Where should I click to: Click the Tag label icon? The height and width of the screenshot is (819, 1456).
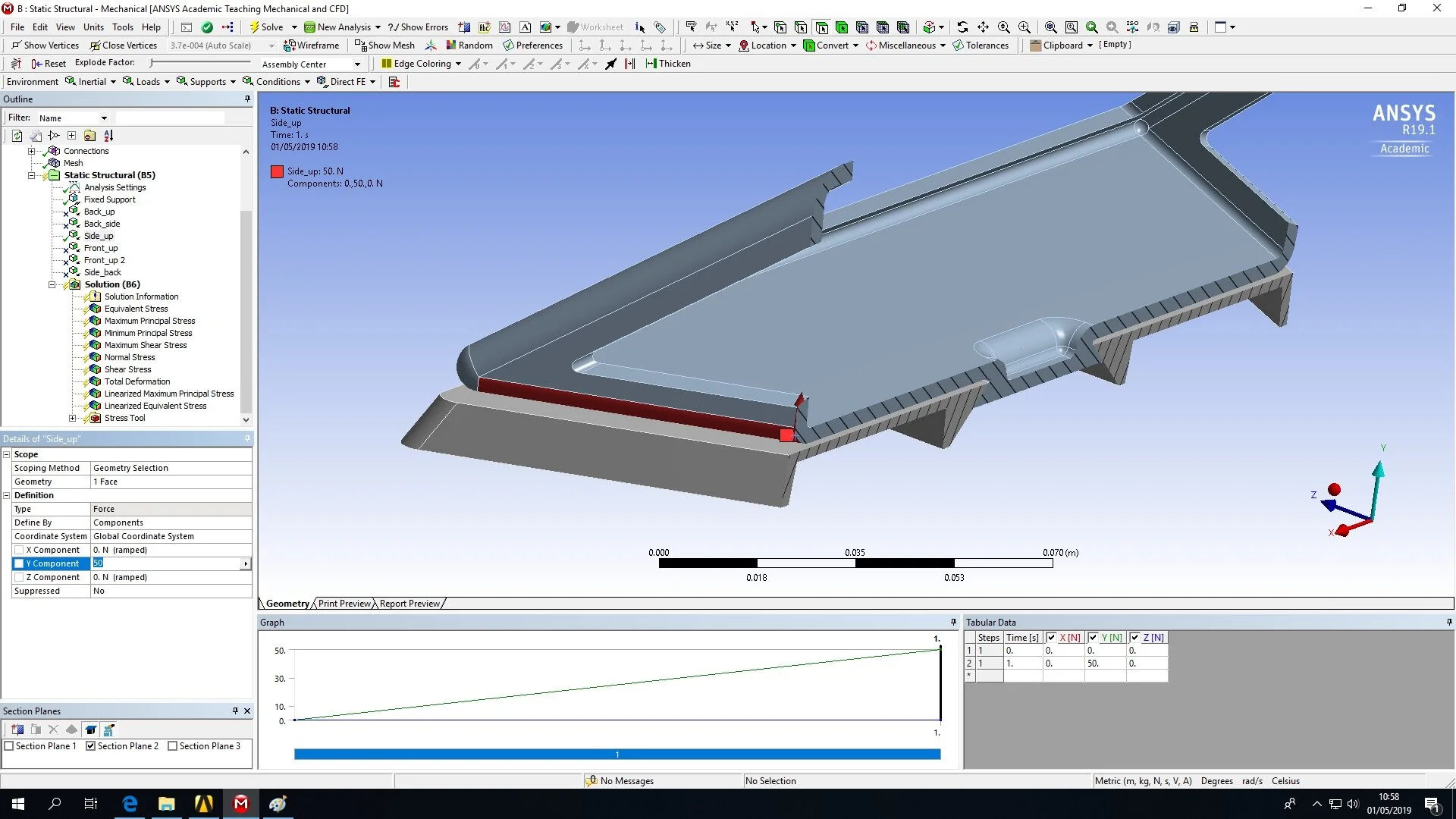[660, 27]
